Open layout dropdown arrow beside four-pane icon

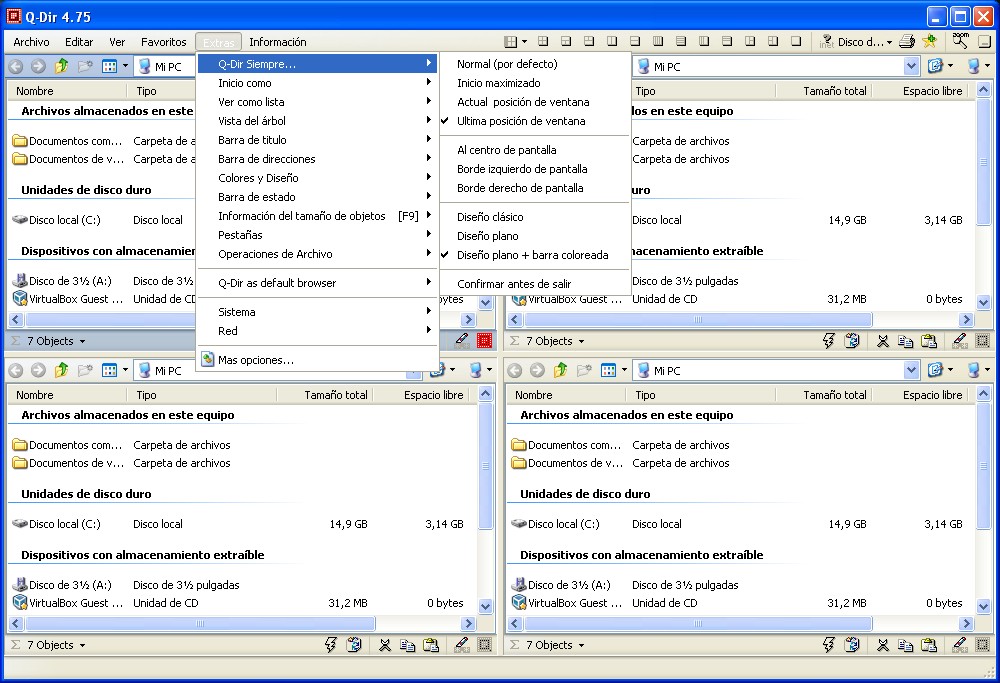point(524,41)
